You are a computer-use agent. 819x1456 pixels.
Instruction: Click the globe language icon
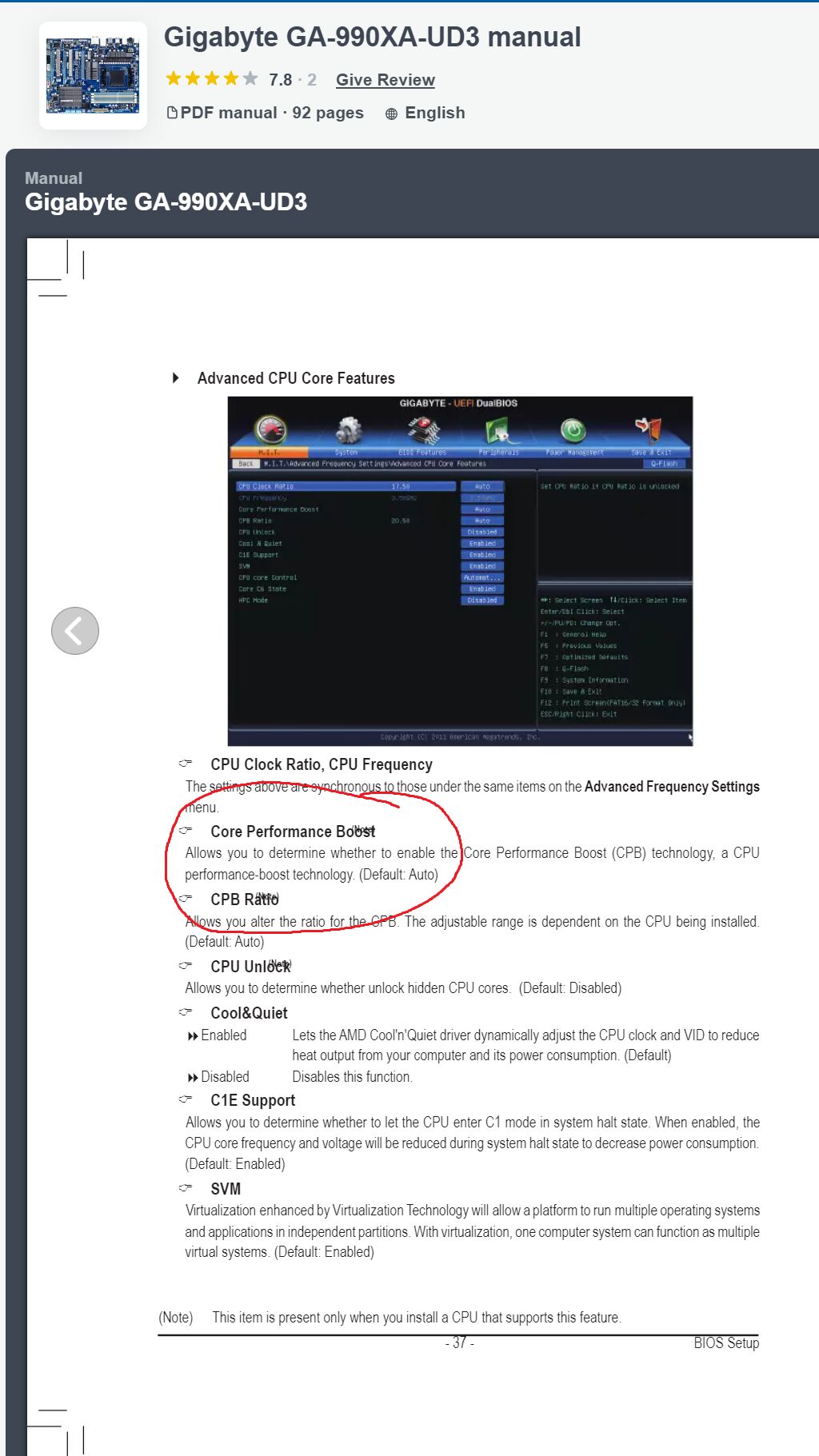pyautogui.click(x=391, y=114)
